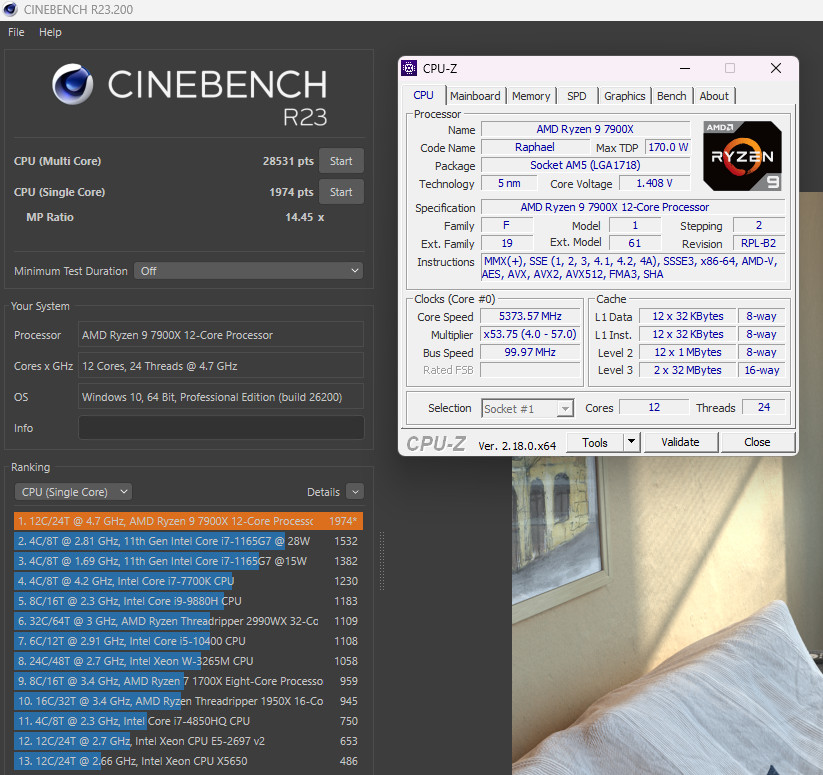Start the CPU Single Core test
823x775 pixels.
tap(341, 192)
